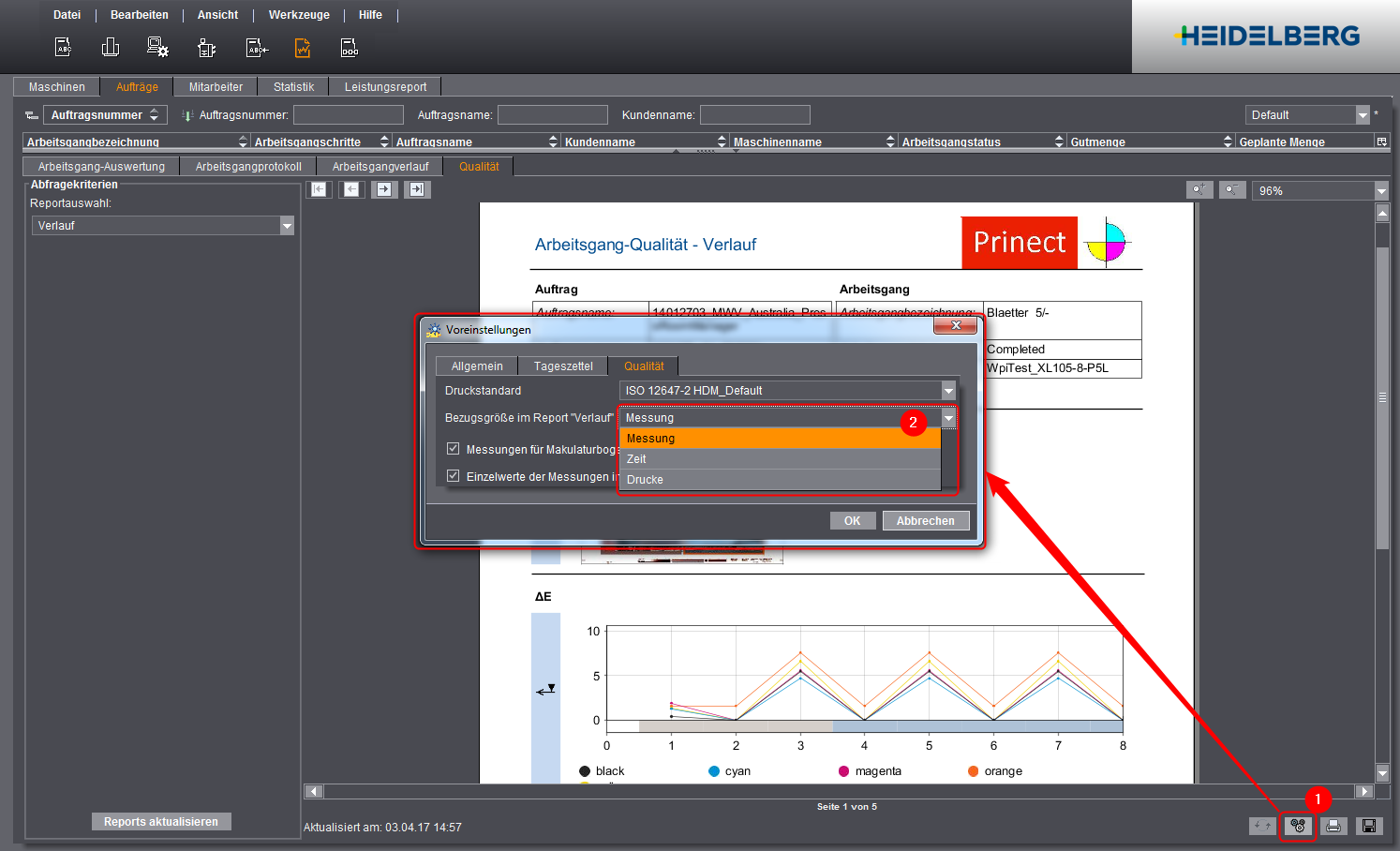1400x851 pixels.
Task: Click Reports aktualisieren button
Action: 161,822
